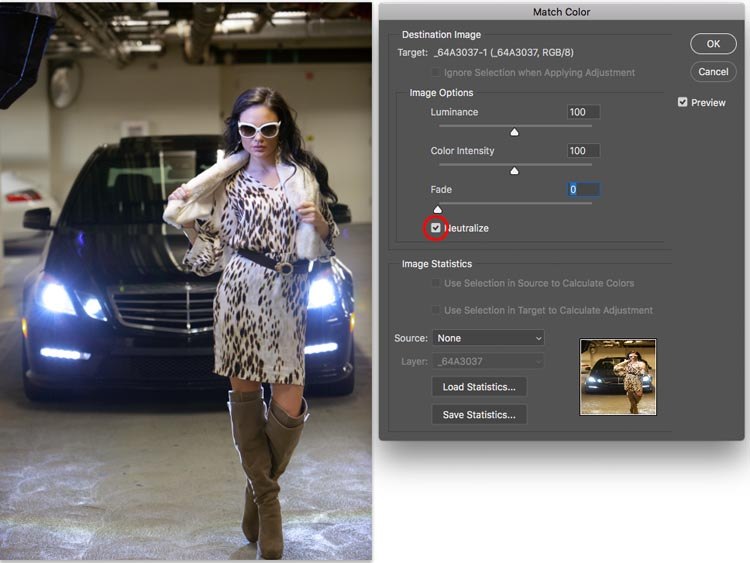Toggle the Preview checkbox
750x563 pixels.
tap(683, 102)
